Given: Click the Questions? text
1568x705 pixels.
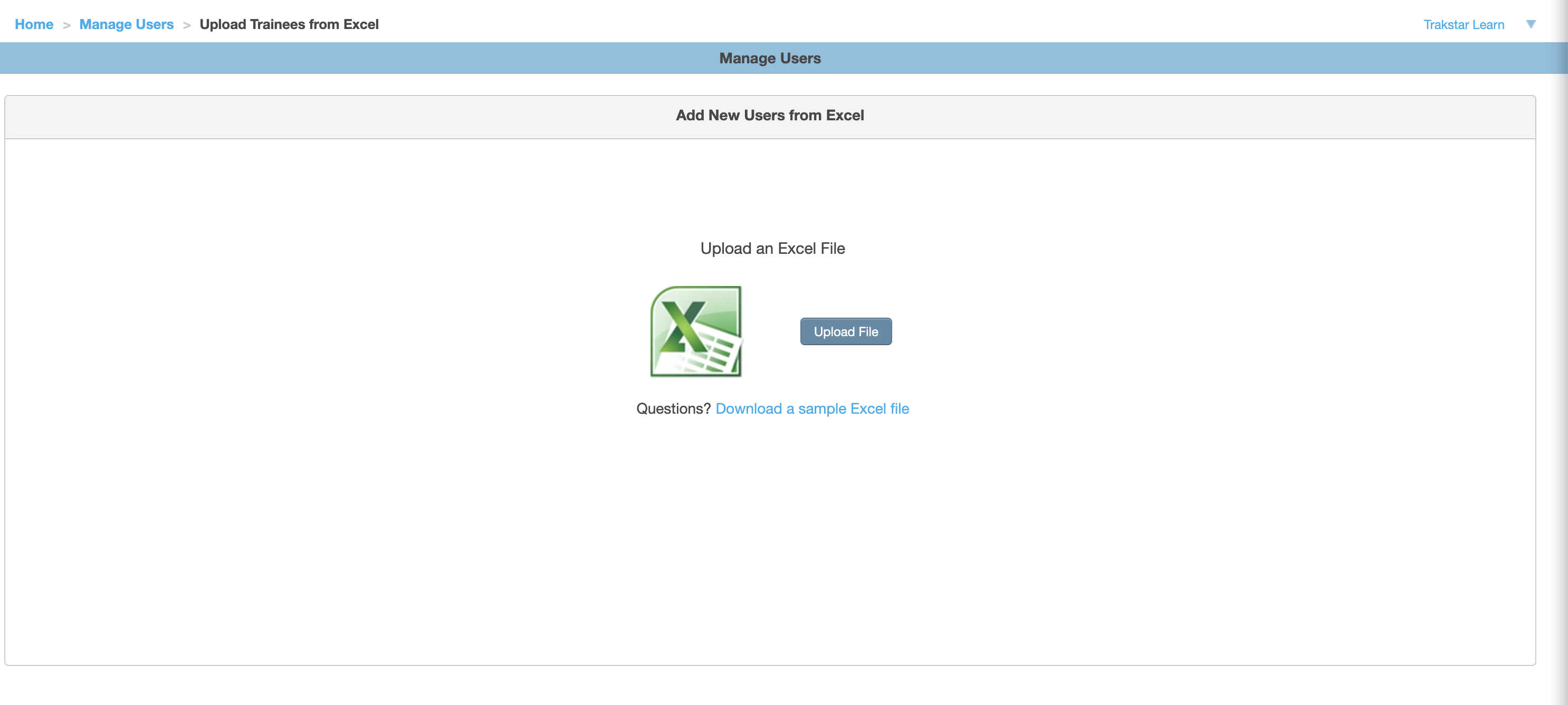Looking at the screenshot, I should [x=673, y=408].
